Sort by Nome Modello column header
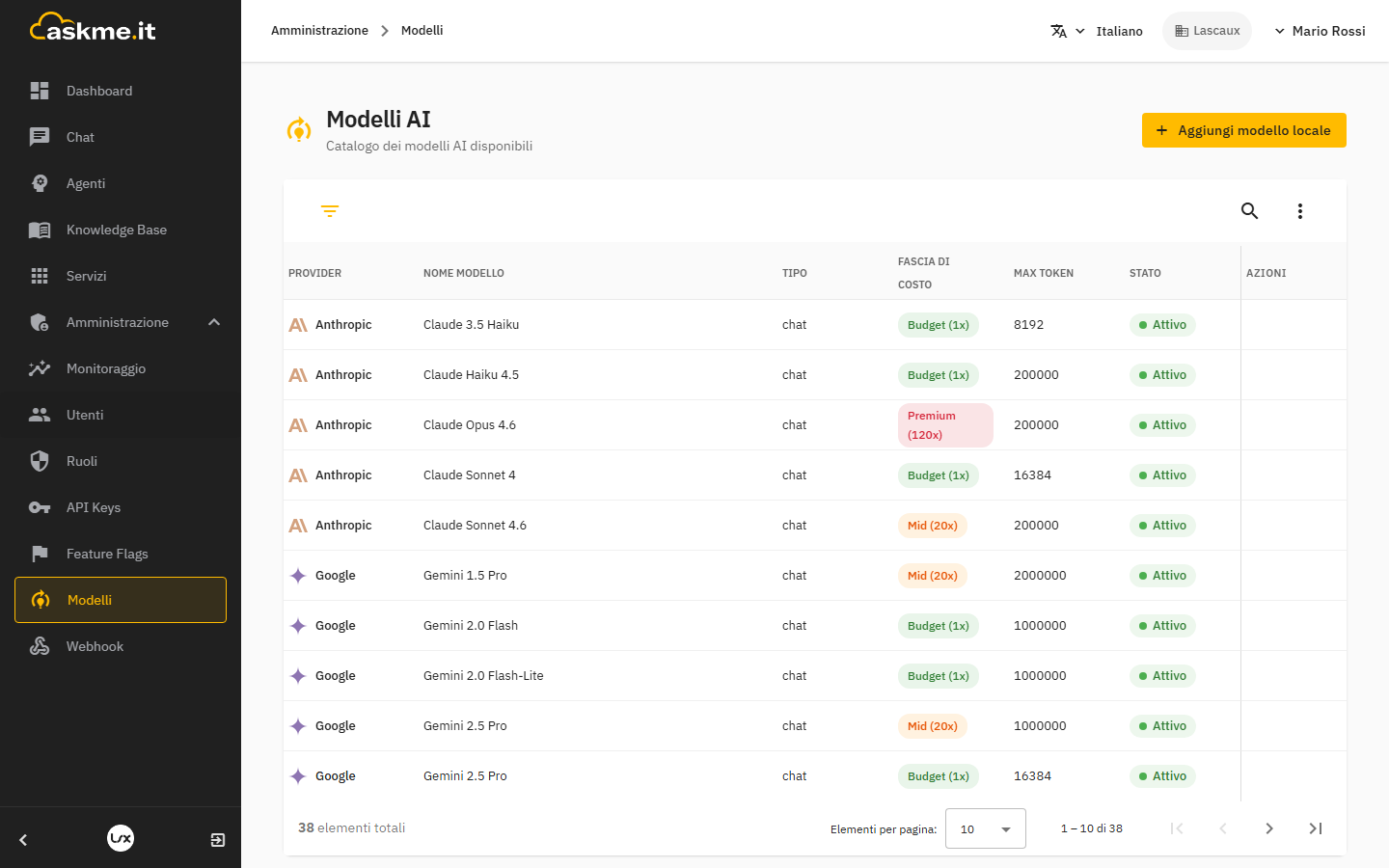Image resolution: width=1389 pixels, height=868 pixels. 464,273
